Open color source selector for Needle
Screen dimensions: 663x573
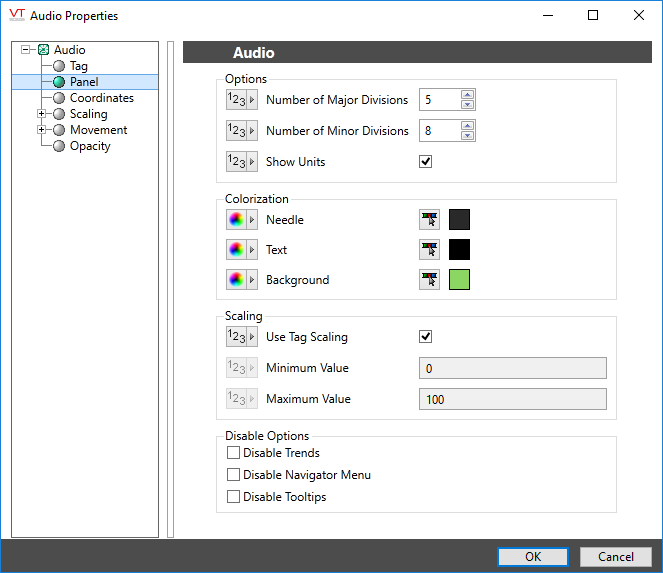[x=241, y=220]
